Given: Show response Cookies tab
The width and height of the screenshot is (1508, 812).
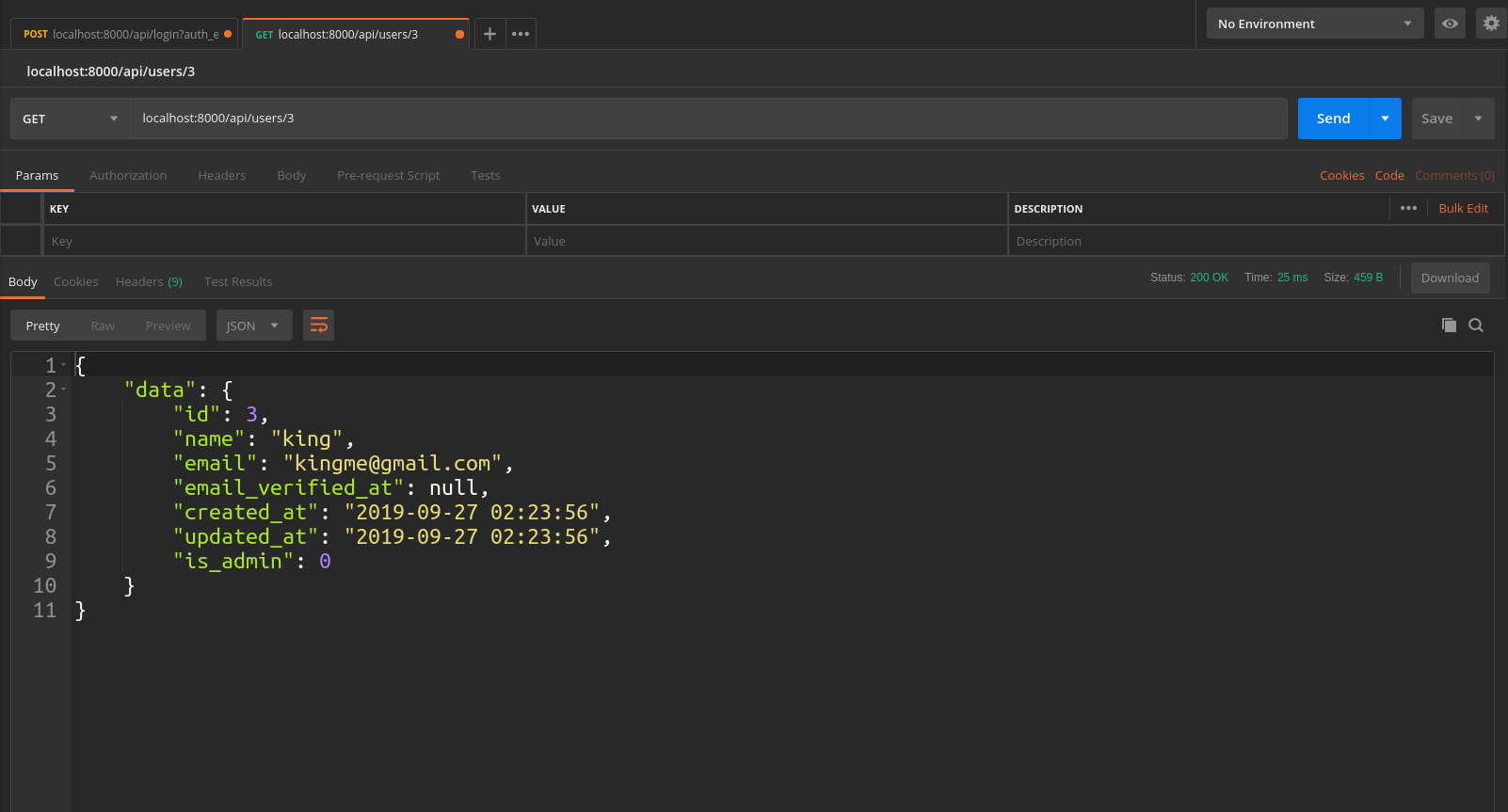Looking at the screenshot, I should pyautogui.click(x=76, y=282).
